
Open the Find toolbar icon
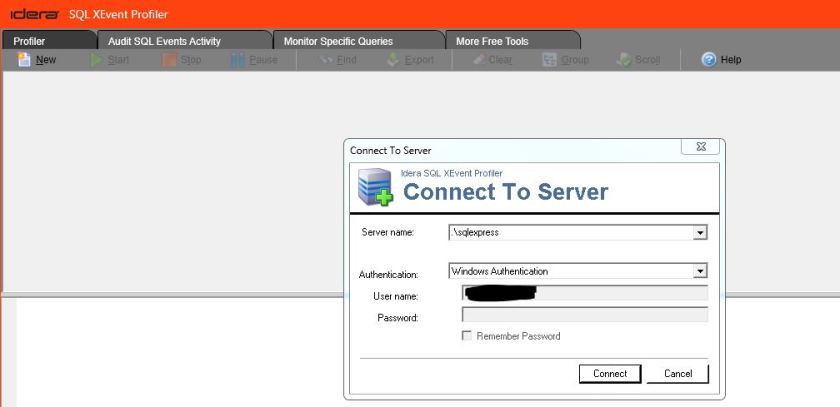click(x=326, y=60)
